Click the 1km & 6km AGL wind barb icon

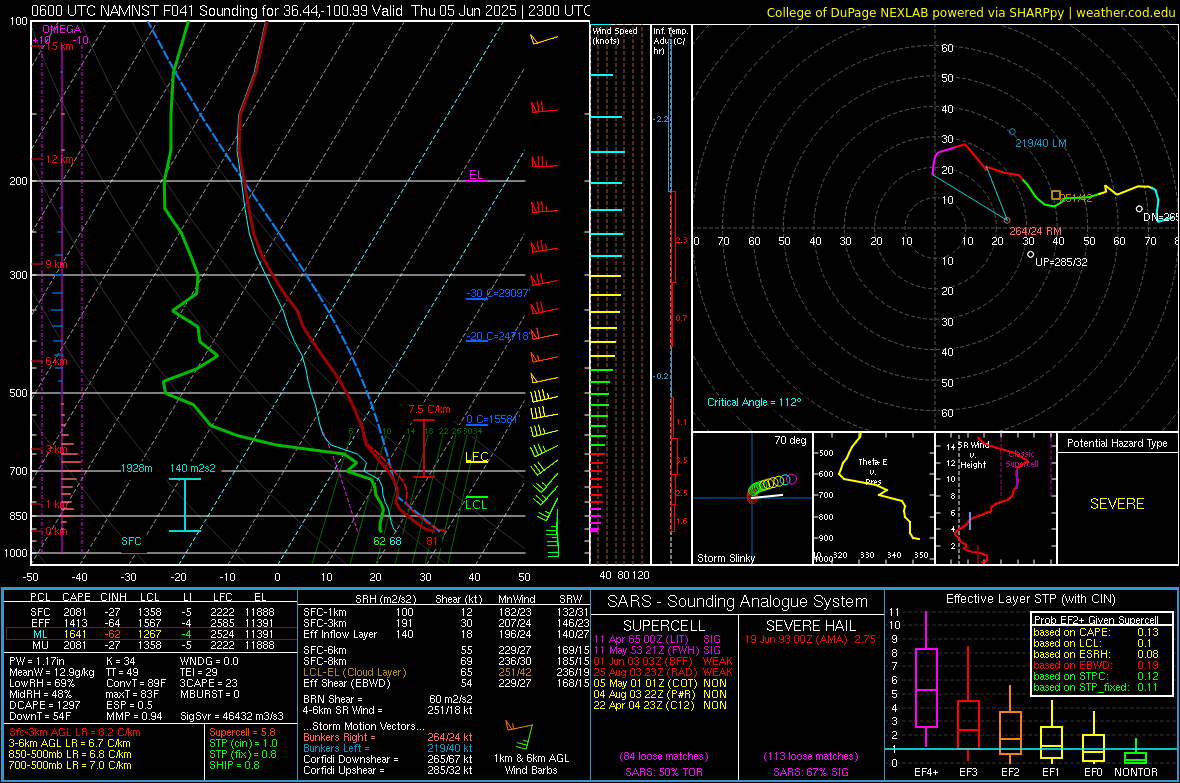click(x=520, y=736)
